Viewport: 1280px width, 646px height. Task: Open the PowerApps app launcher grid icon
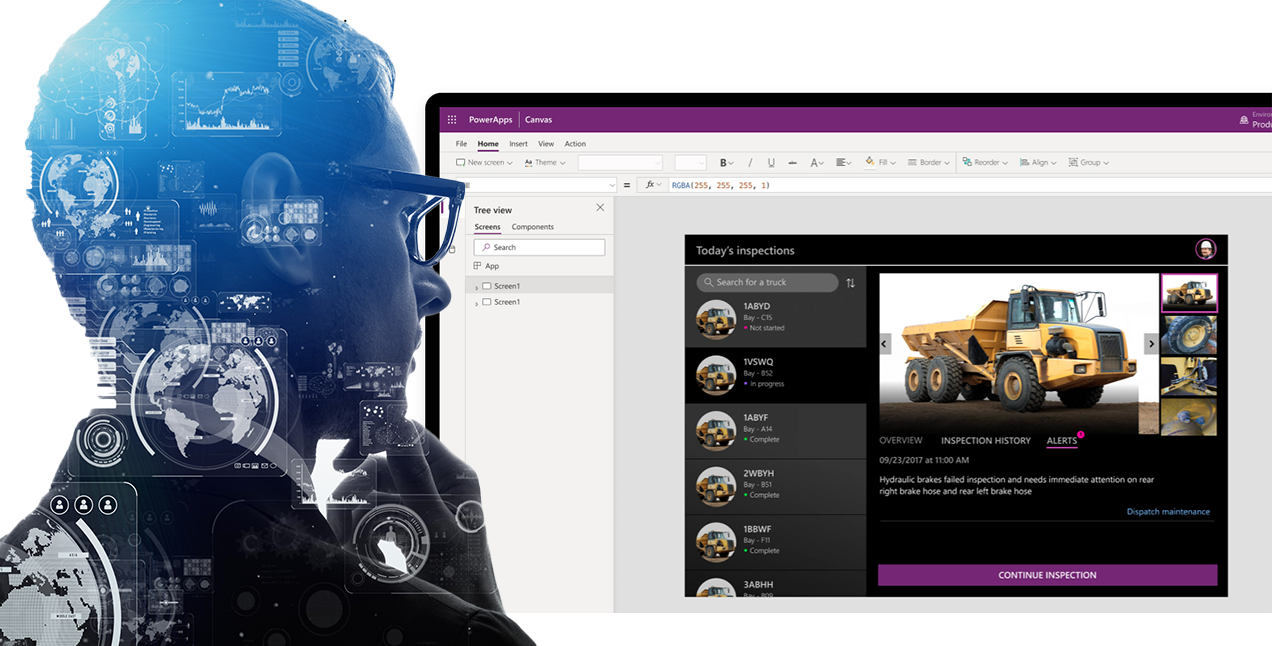tap(452, 120)
